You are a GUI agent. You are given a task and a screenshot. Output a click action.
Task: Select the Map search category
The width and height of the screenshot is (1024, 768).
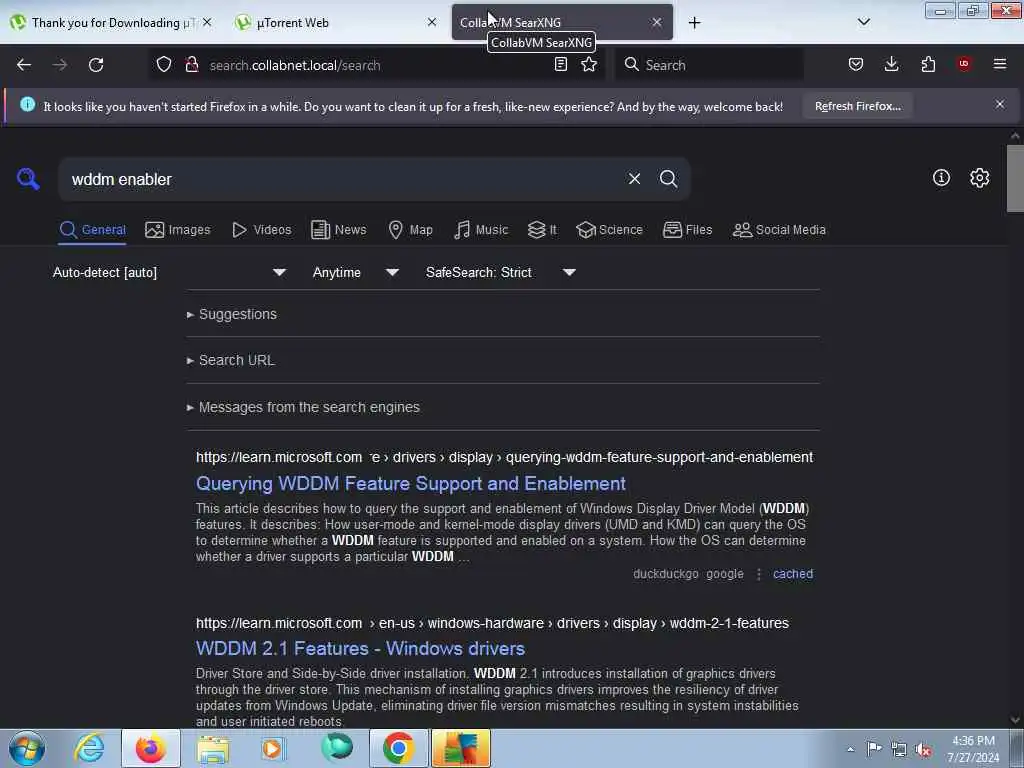[411, 230]
